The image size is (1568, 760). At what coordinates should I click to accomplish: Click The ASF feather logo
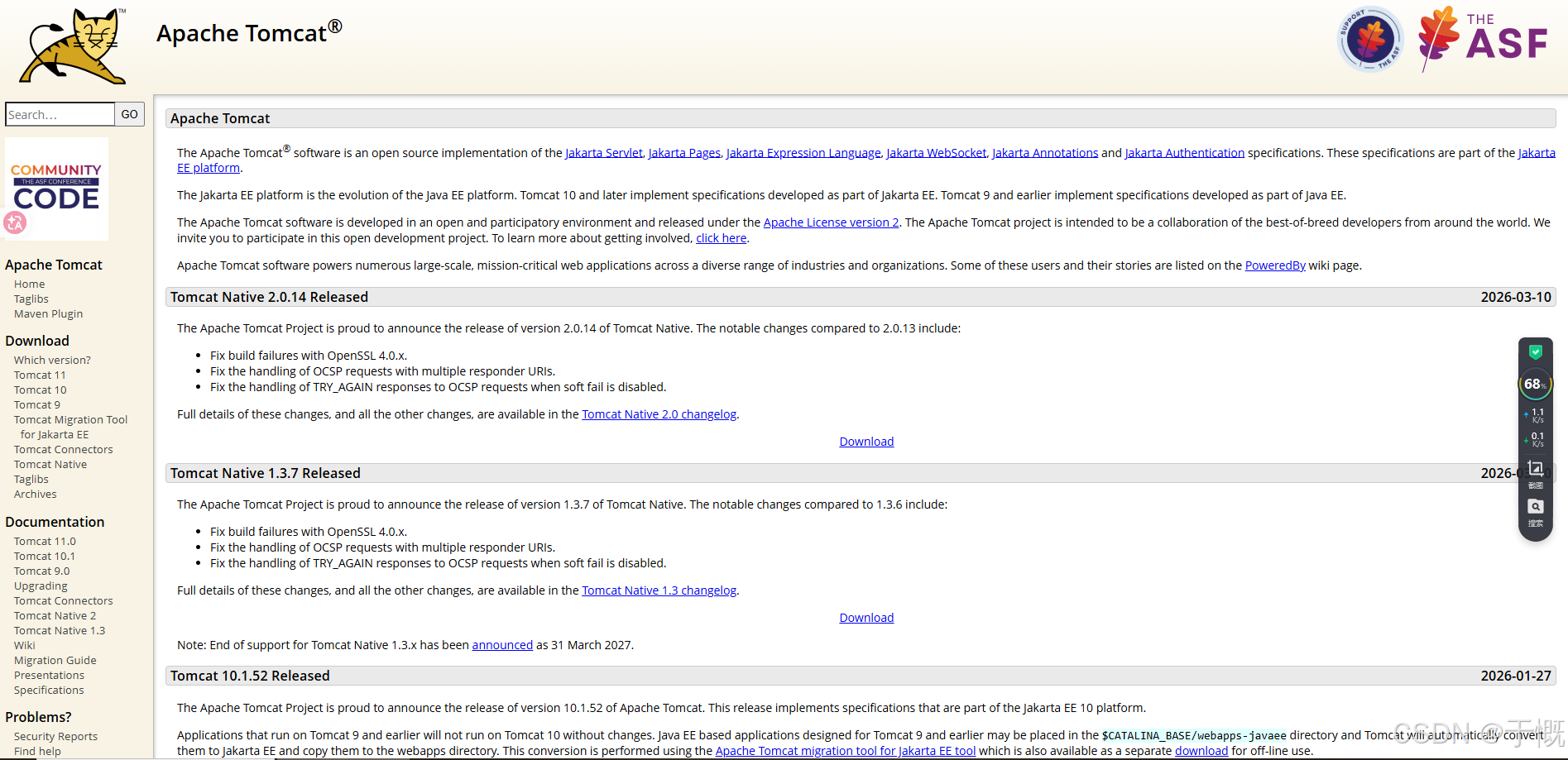[x=1483, y=39]
